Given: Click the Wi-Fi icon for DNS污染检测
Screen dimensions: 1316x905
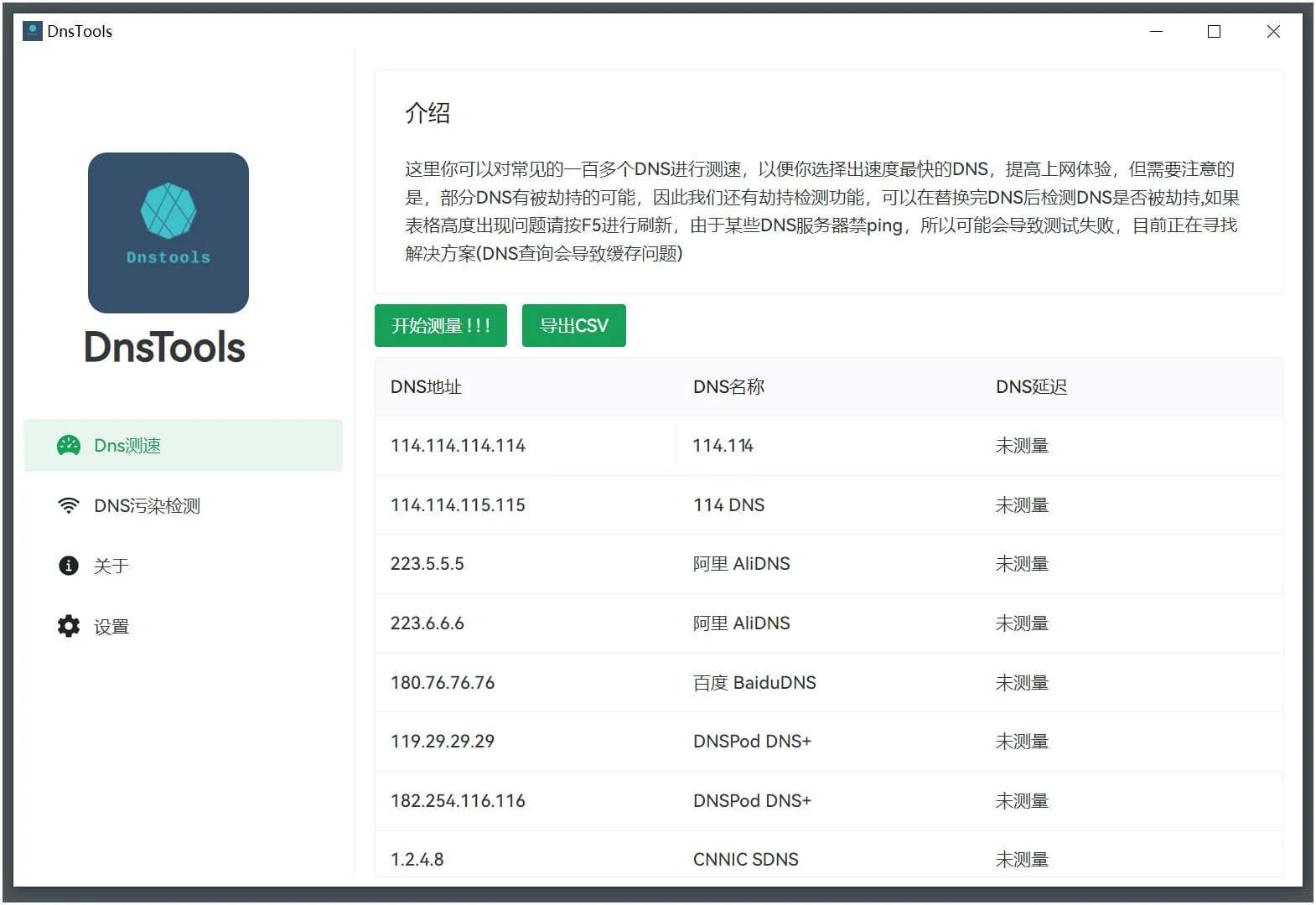Looking at the screenshot, I should pyautogui.click(x=68, y=506).
